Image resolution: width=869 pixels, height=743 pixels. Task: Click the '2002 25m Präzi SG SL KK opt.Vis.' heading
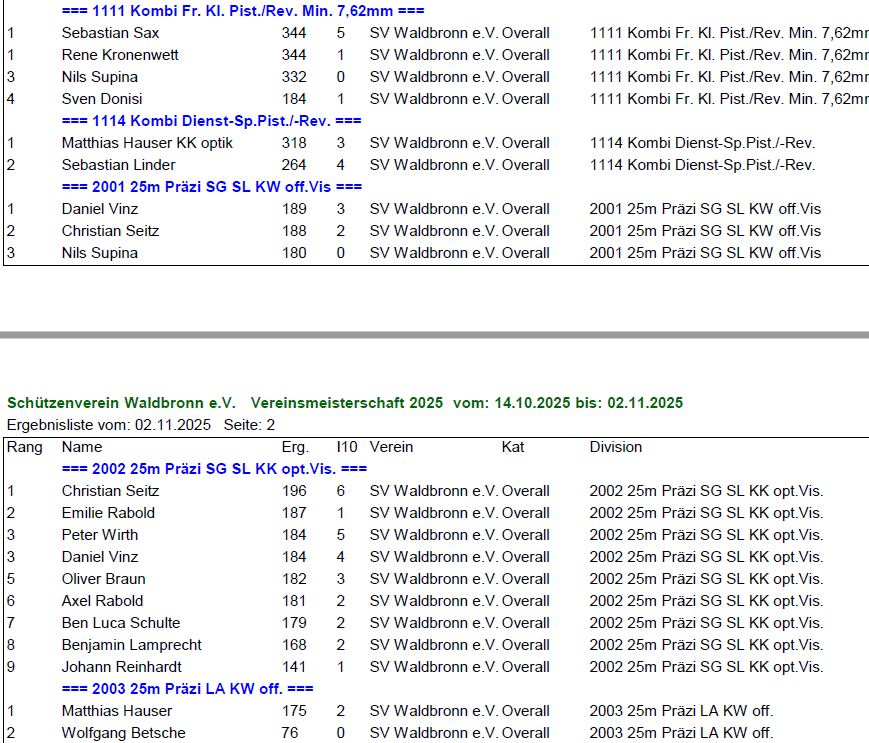[x=214, y=469]
